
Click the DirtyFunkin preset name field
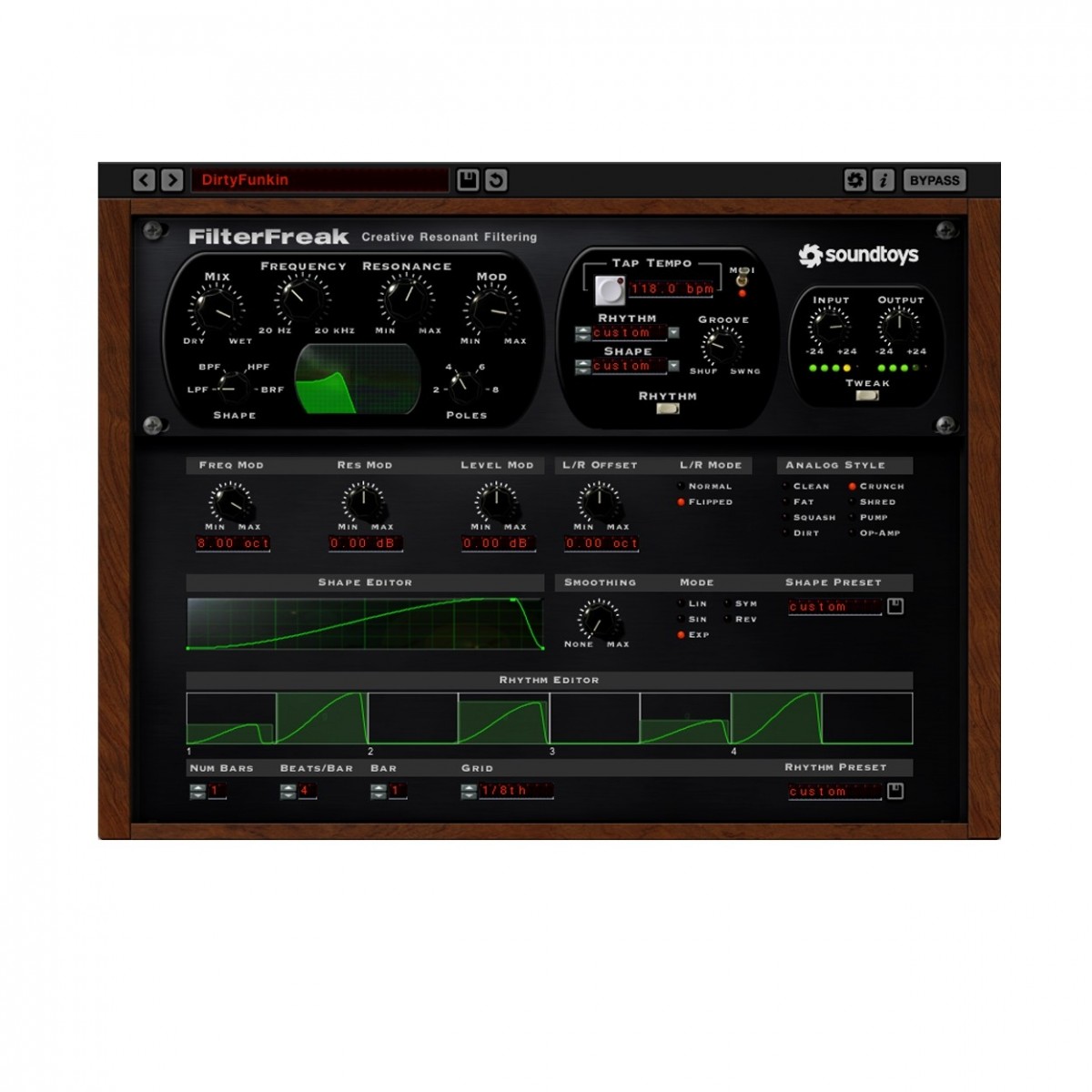tap(318, 180)
